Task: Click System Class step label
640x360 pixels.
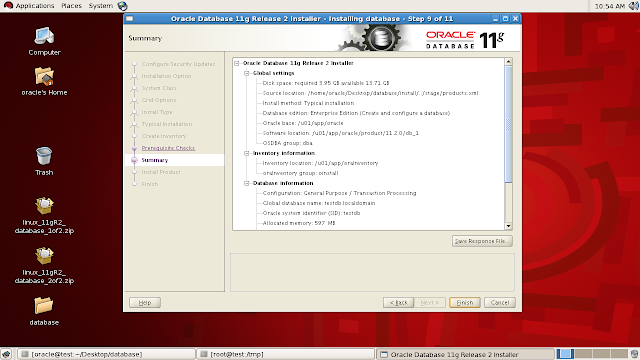Action: pyautogui.click(x=159, y=88)
